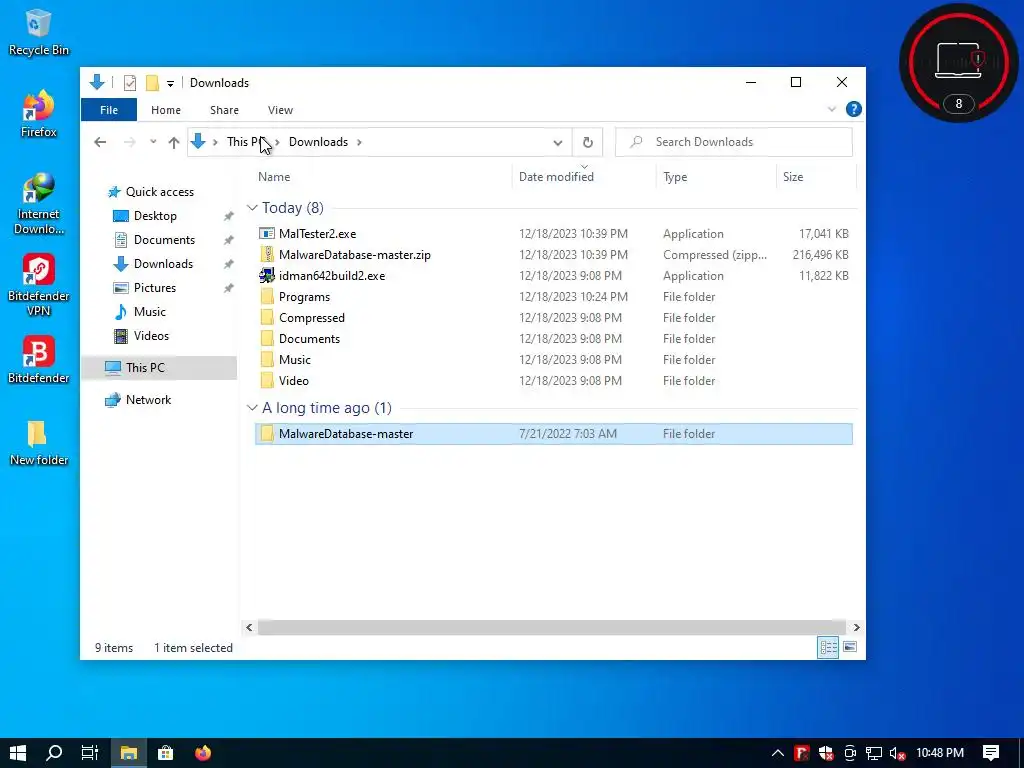1024x768 pixels.
Task: Select the MalwareDatabase-master folder
Action: (x=553, y=434)
